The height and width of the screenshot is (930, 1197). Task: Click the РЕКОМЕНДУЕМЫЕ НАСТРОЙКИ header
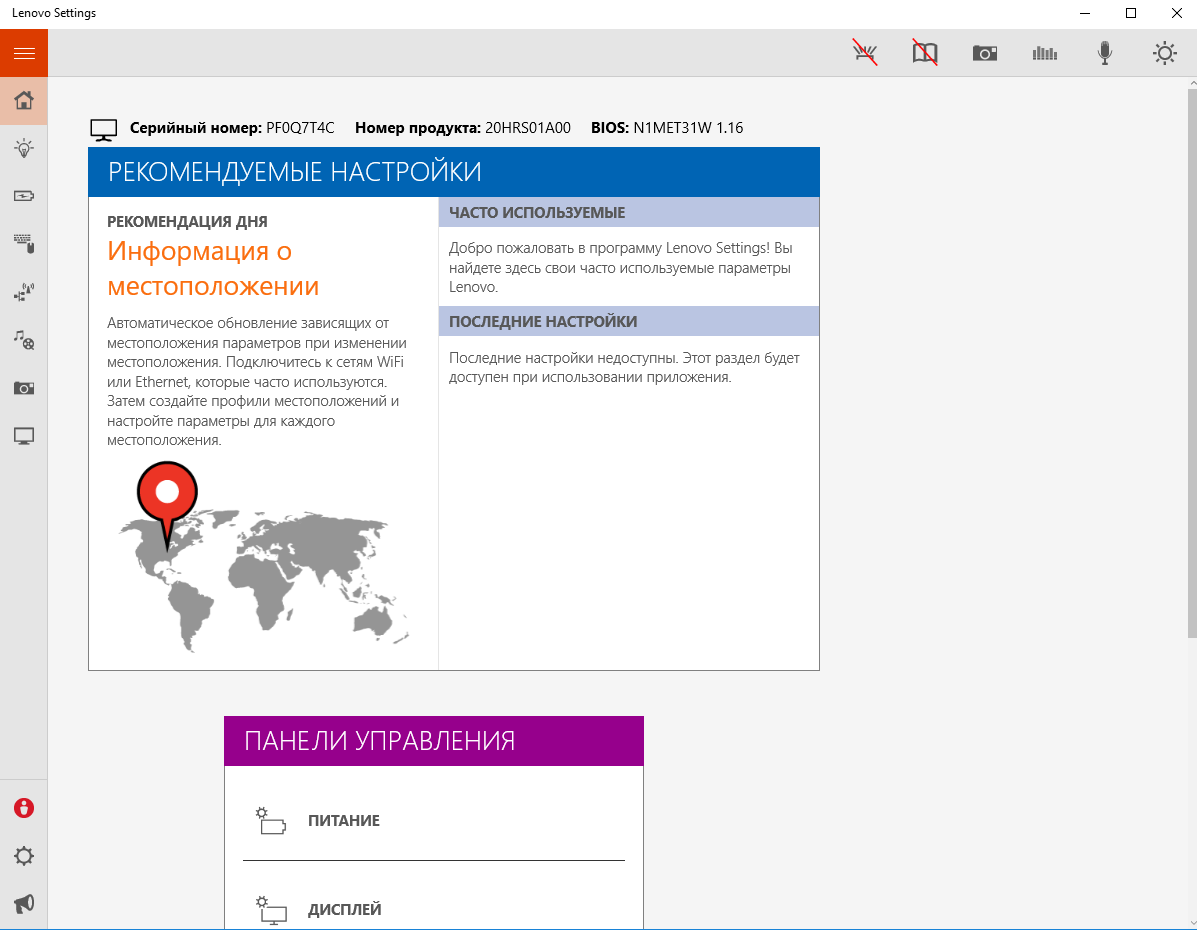[x=453, y=172]
